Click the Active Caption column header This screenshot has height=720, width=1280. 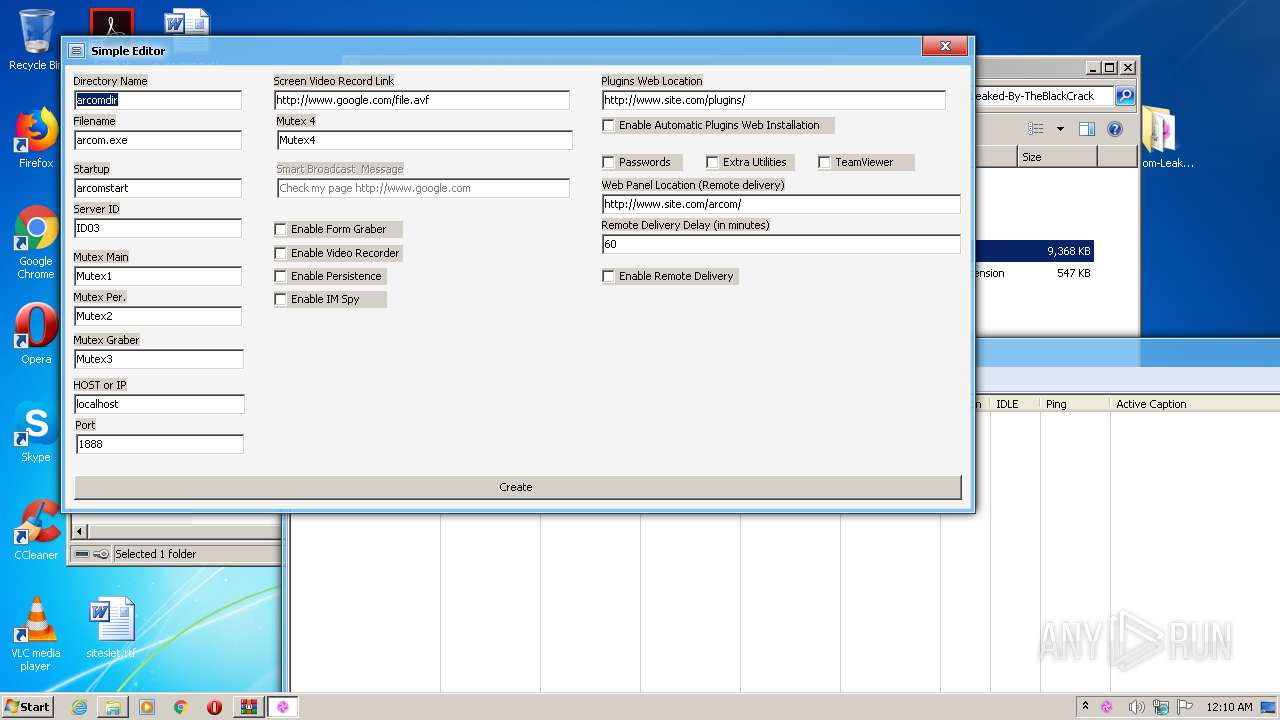pos(1195,404)
